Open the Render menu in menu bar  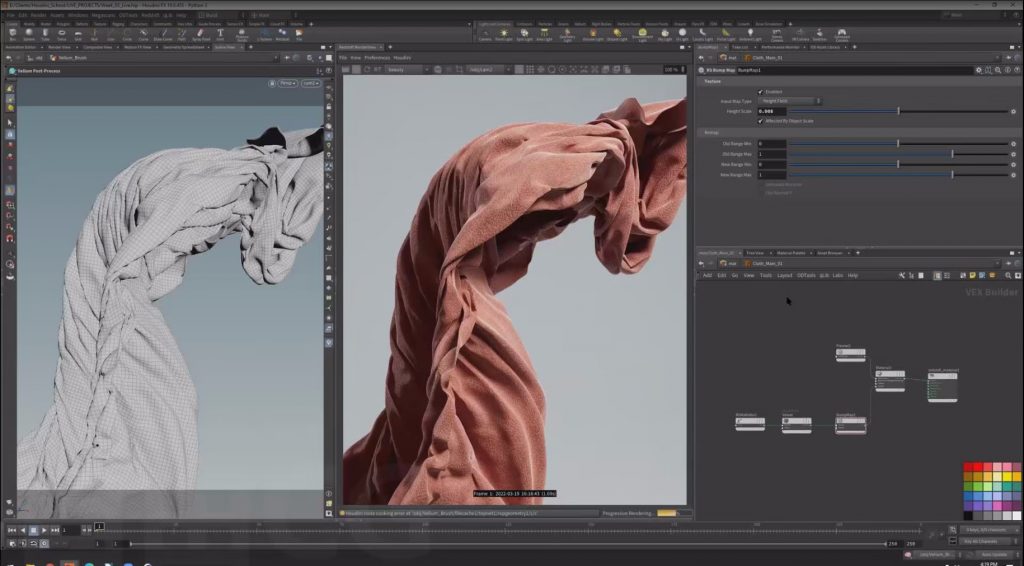[39, 14]
